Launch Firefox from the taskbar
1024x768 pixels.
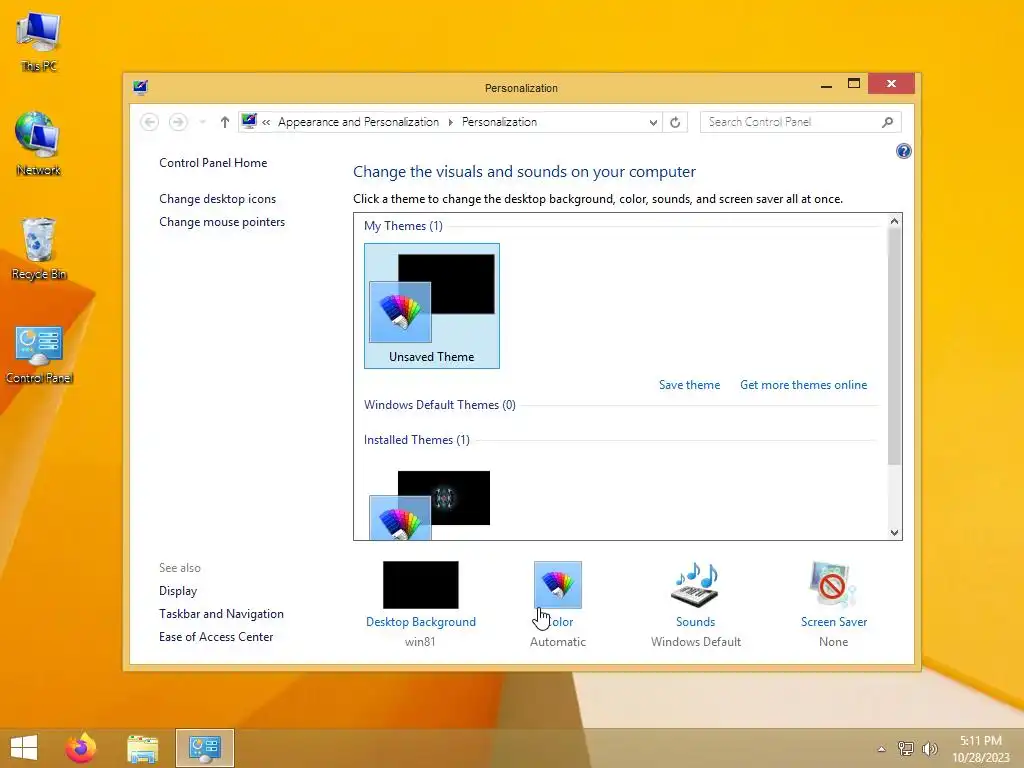[x=81, y=748]
